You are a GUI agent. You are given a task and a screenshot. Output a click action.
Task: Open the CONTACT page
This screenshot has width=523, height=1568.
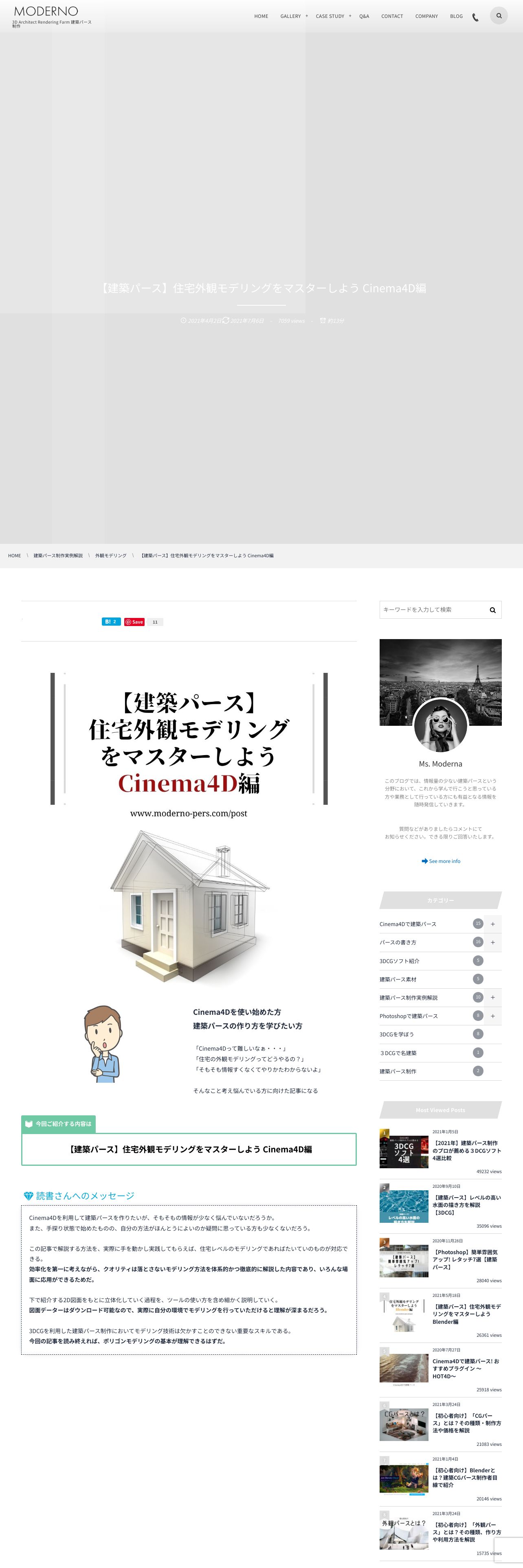pos(392,16)
